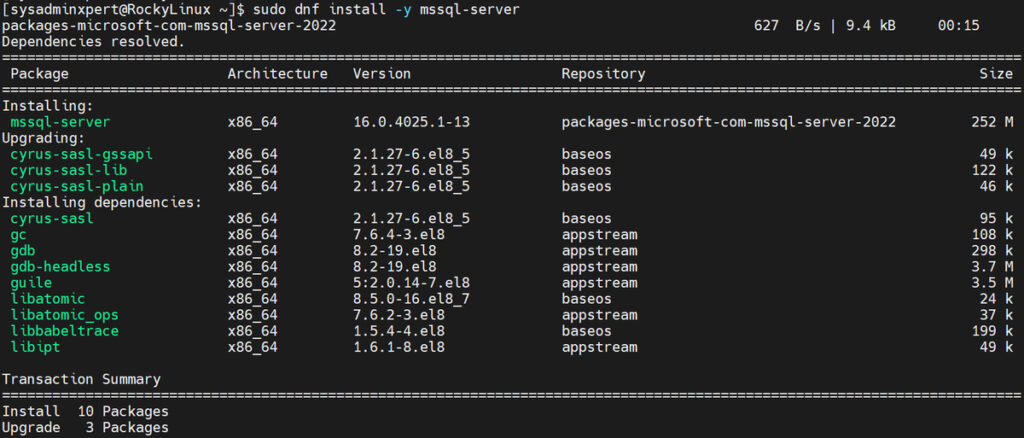
Task: Click the gdb-headless package name
Action: pos(60,266)
